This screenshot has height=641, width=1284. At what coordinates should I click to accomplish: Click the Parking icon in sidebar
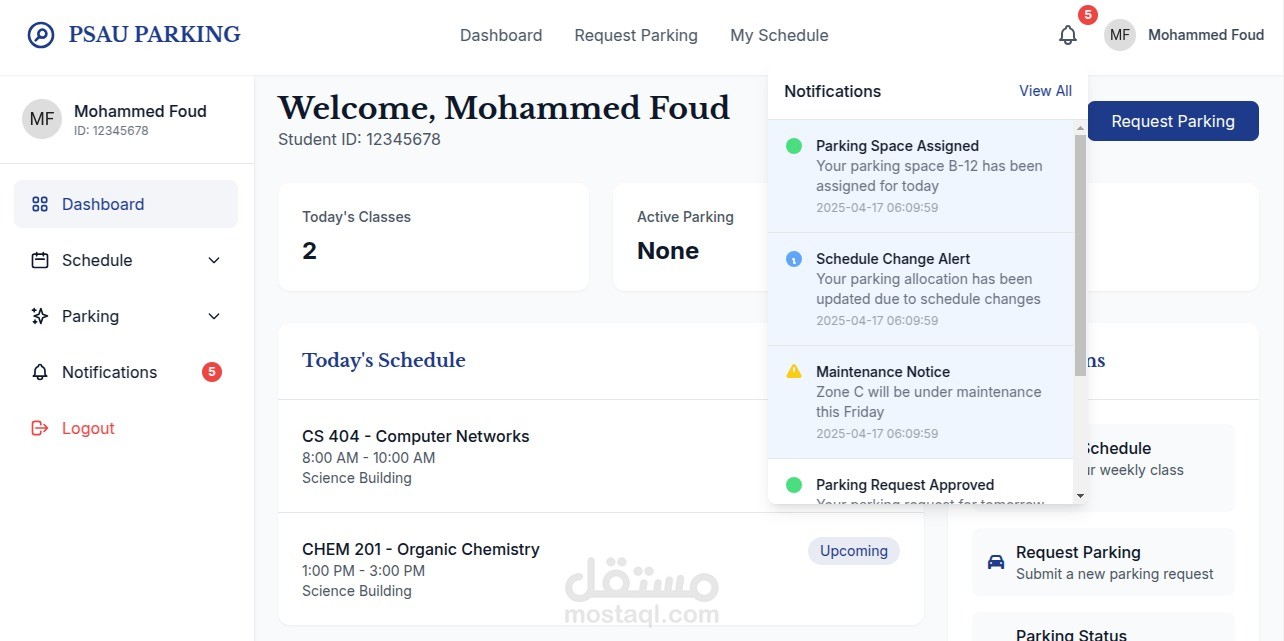coord(40,316)
